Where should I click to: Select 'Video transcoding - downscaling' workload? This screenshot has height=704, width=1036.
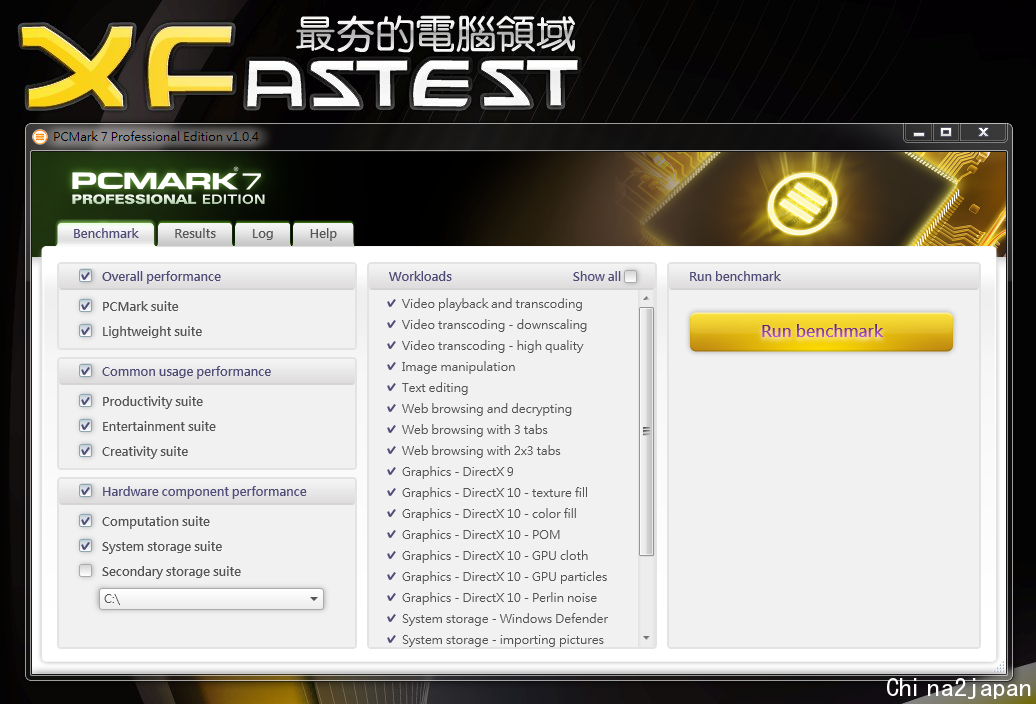[x=494, y=325]
